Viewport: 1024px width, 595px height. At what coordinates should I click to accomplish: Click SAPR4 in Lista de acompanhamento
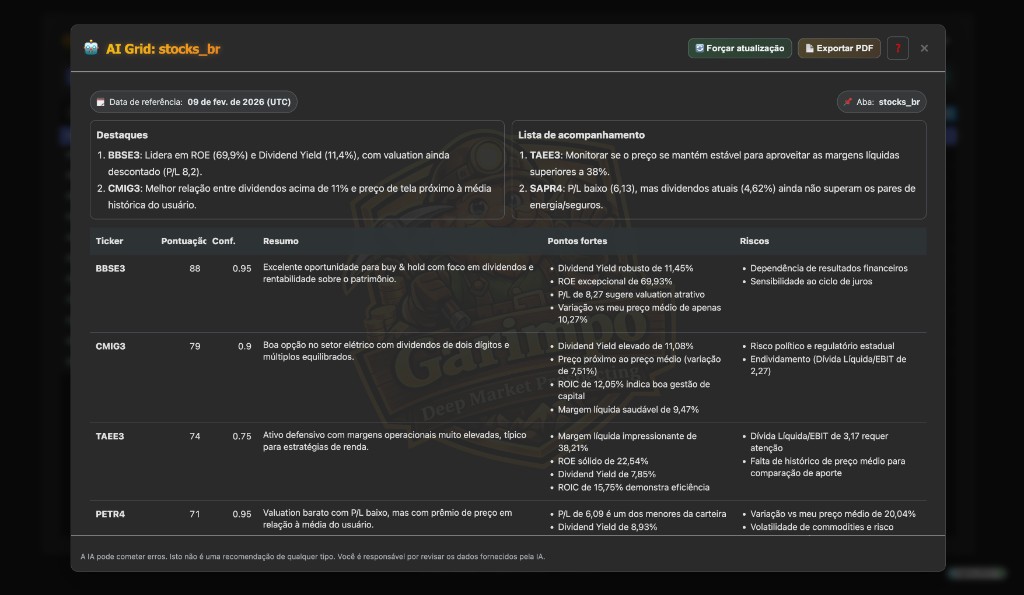pos(546,186)
